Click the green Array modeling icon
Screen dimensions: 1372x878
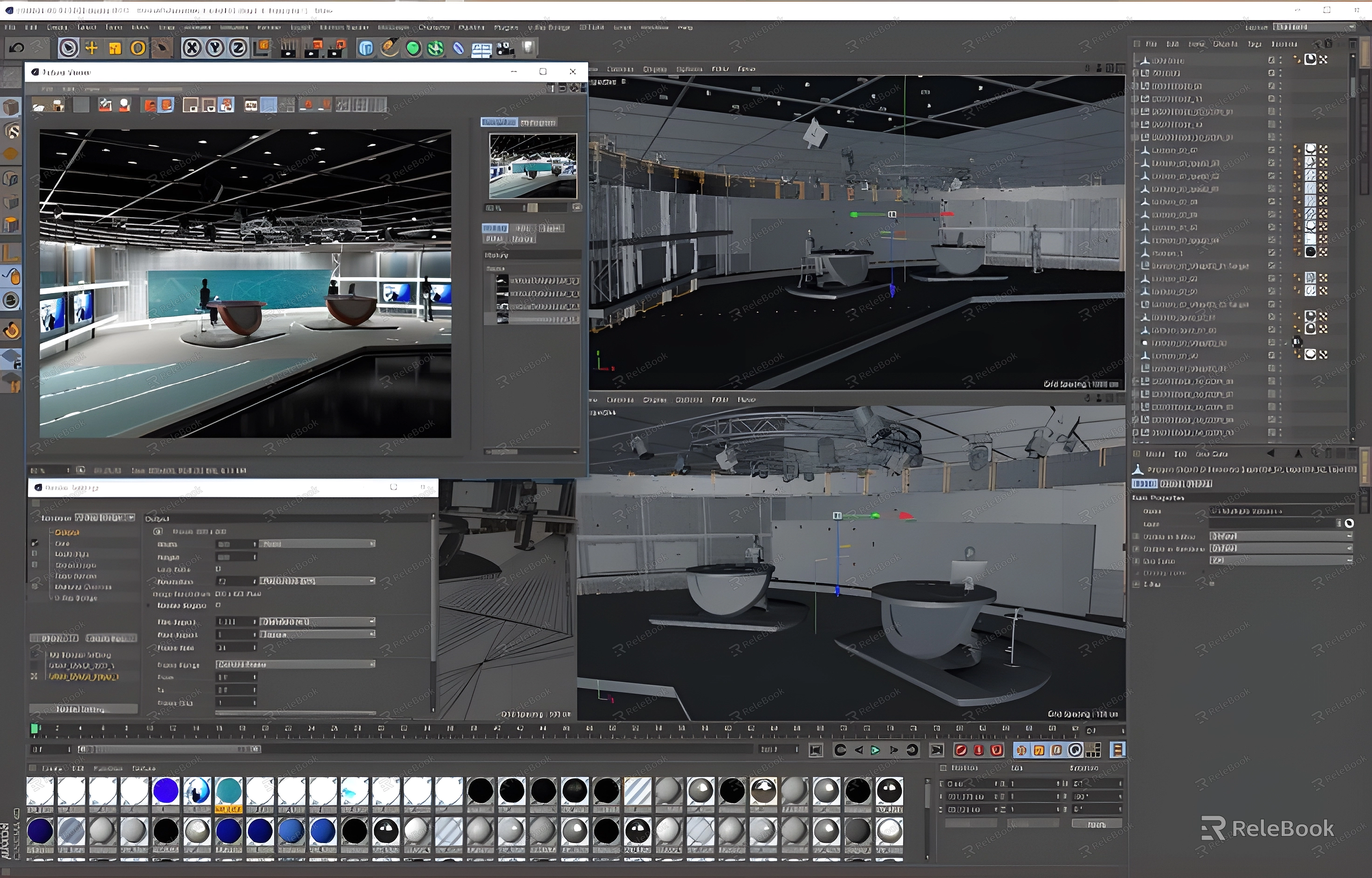pos(436,49)
